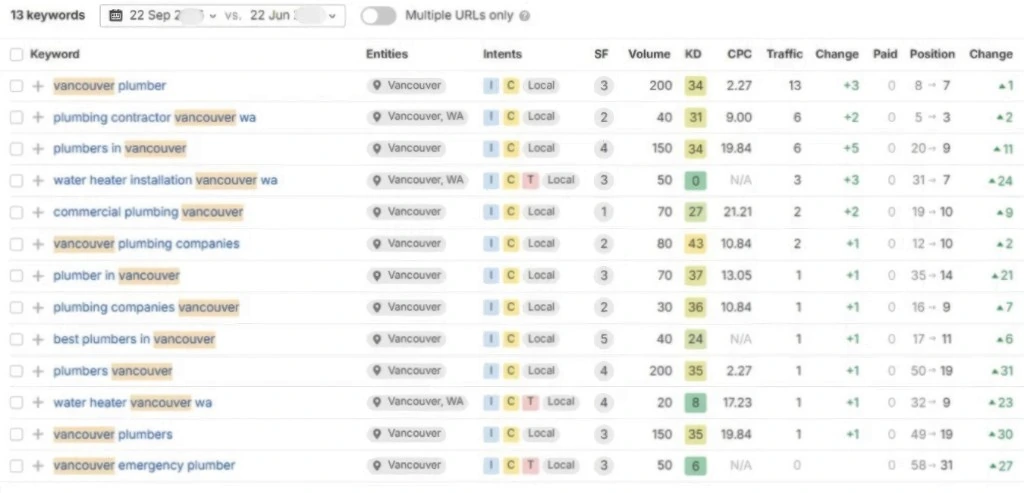The height and width of the screenshot is (493, 1024).
Task: Click the 13 keywords count label
Action: 48,16
